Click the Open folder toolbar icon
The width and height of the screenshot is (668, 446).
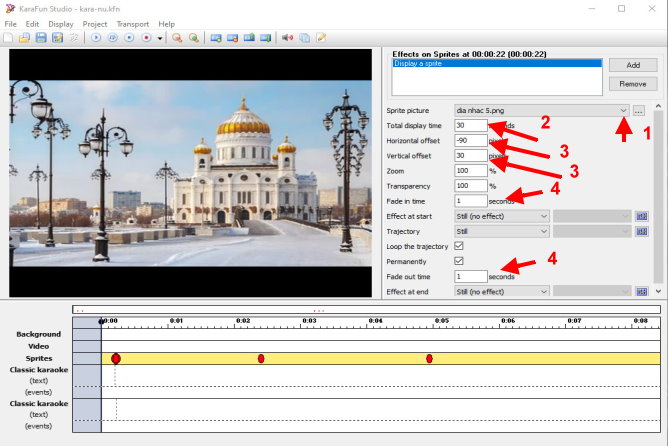[x=24, y=38]
